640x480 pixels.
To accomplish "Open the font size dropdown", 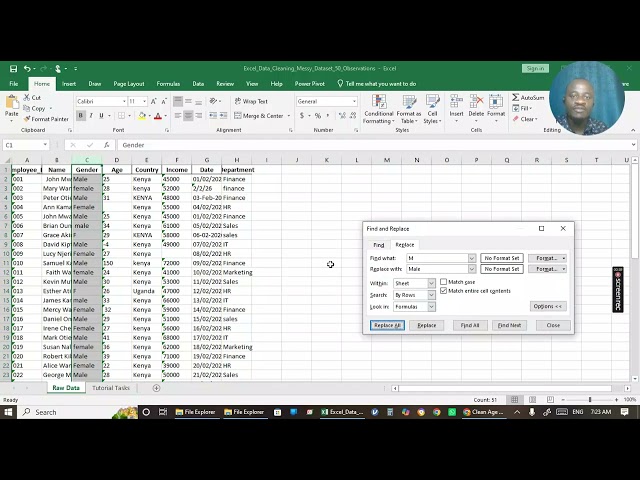I will tap(144, 101).
